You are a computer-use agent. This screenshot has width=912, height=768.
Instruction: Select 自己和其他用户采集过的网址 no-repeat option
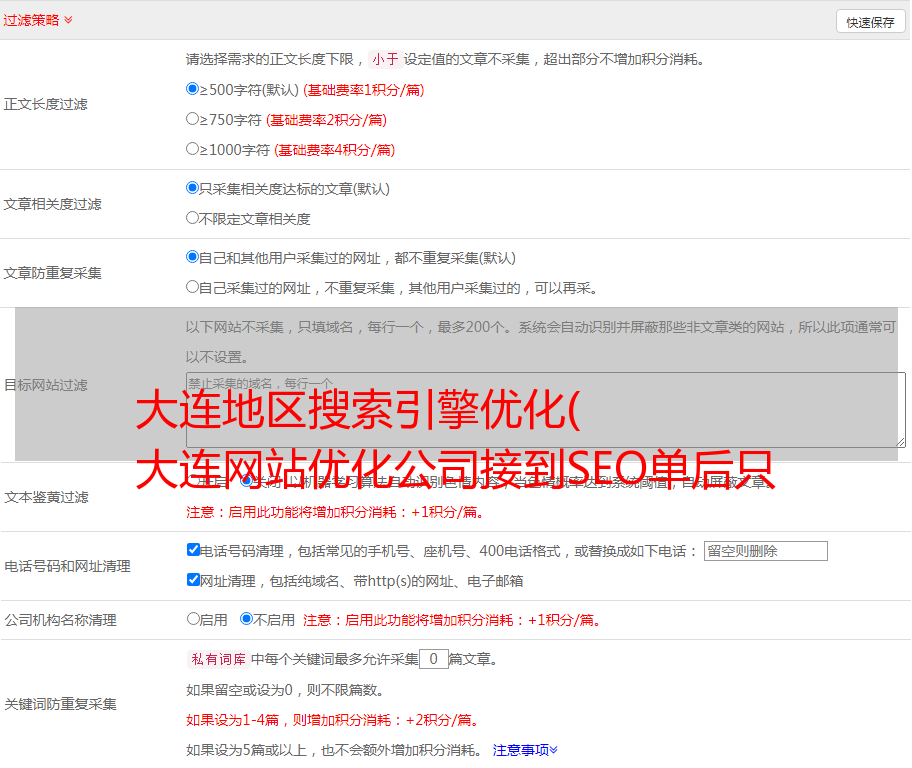tap(192, 257)
